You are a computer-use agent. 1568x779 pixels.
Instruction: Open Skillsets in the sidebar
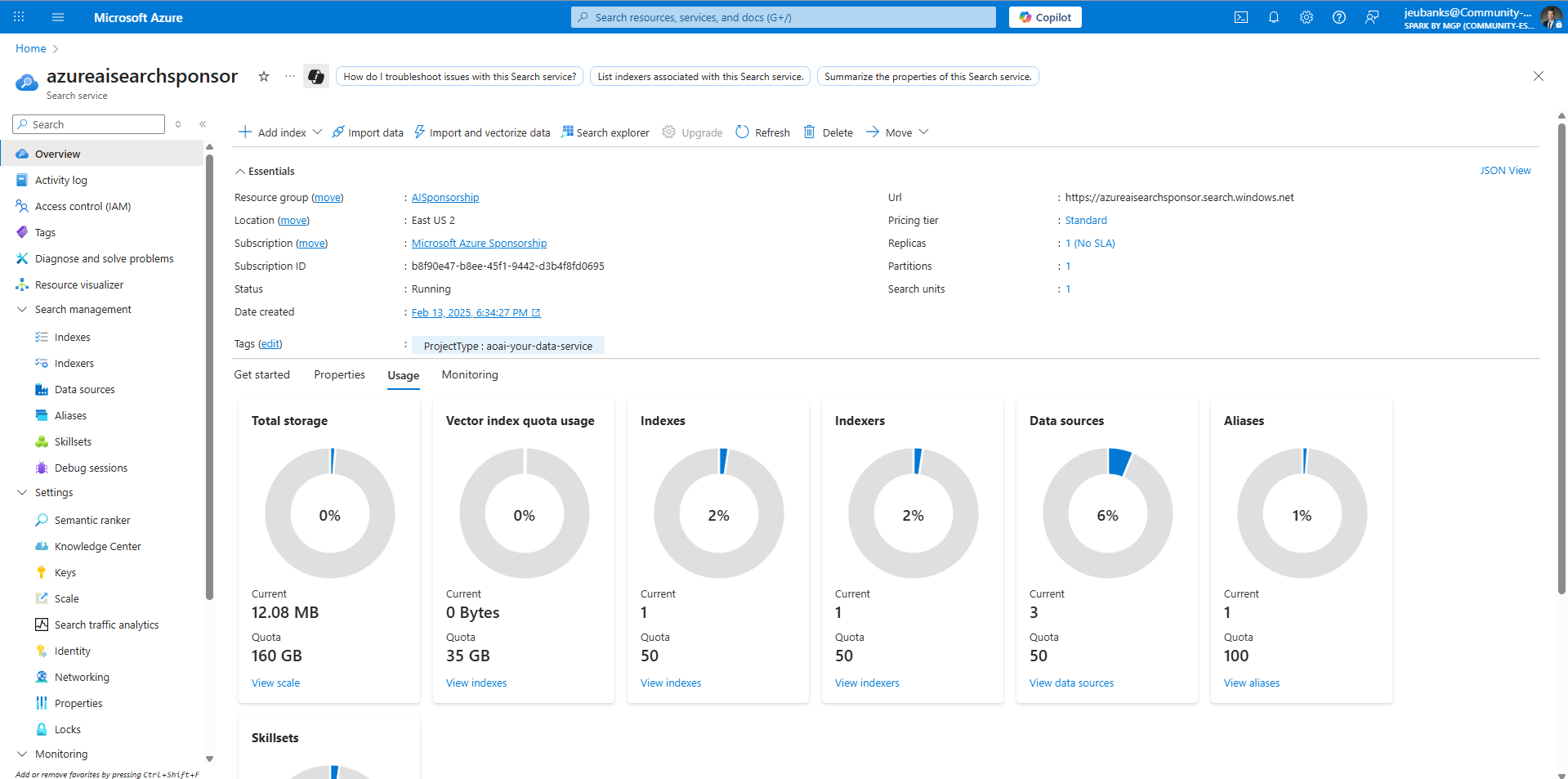pos(73,441)
